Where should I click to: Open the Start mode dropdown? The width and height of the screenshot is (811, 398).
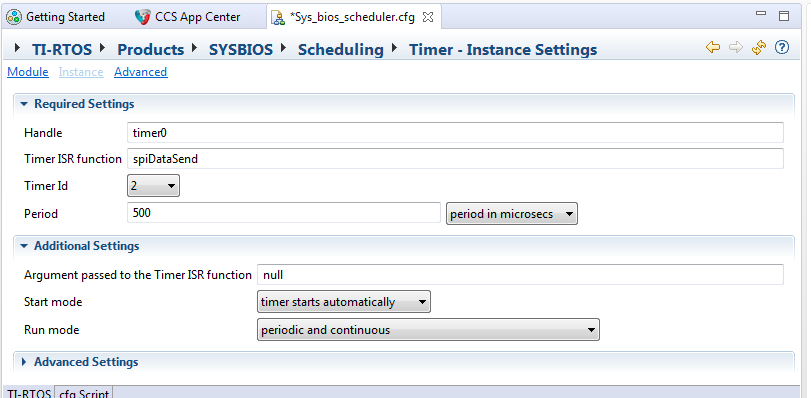[x=343, y=302]
